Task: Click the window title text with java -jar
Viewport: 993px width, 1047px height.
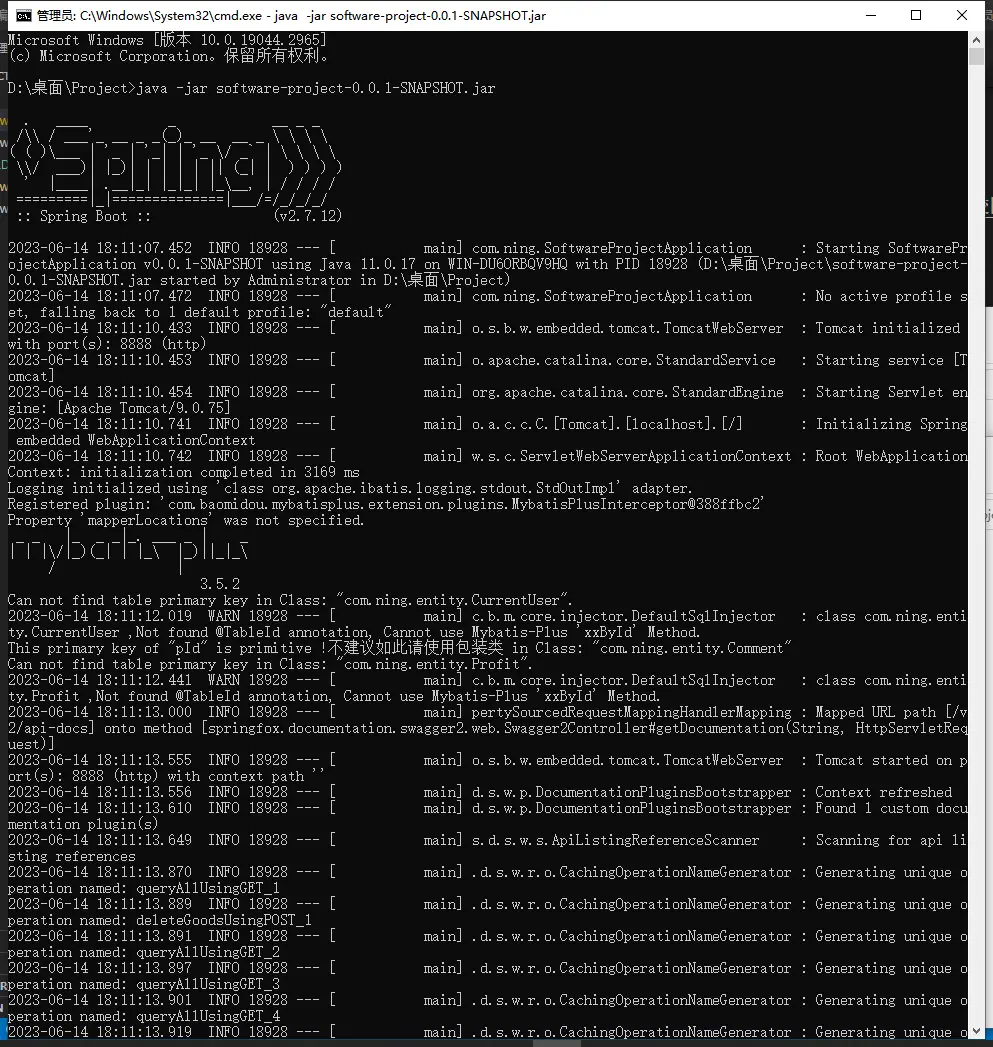Action: pos(291,15)
